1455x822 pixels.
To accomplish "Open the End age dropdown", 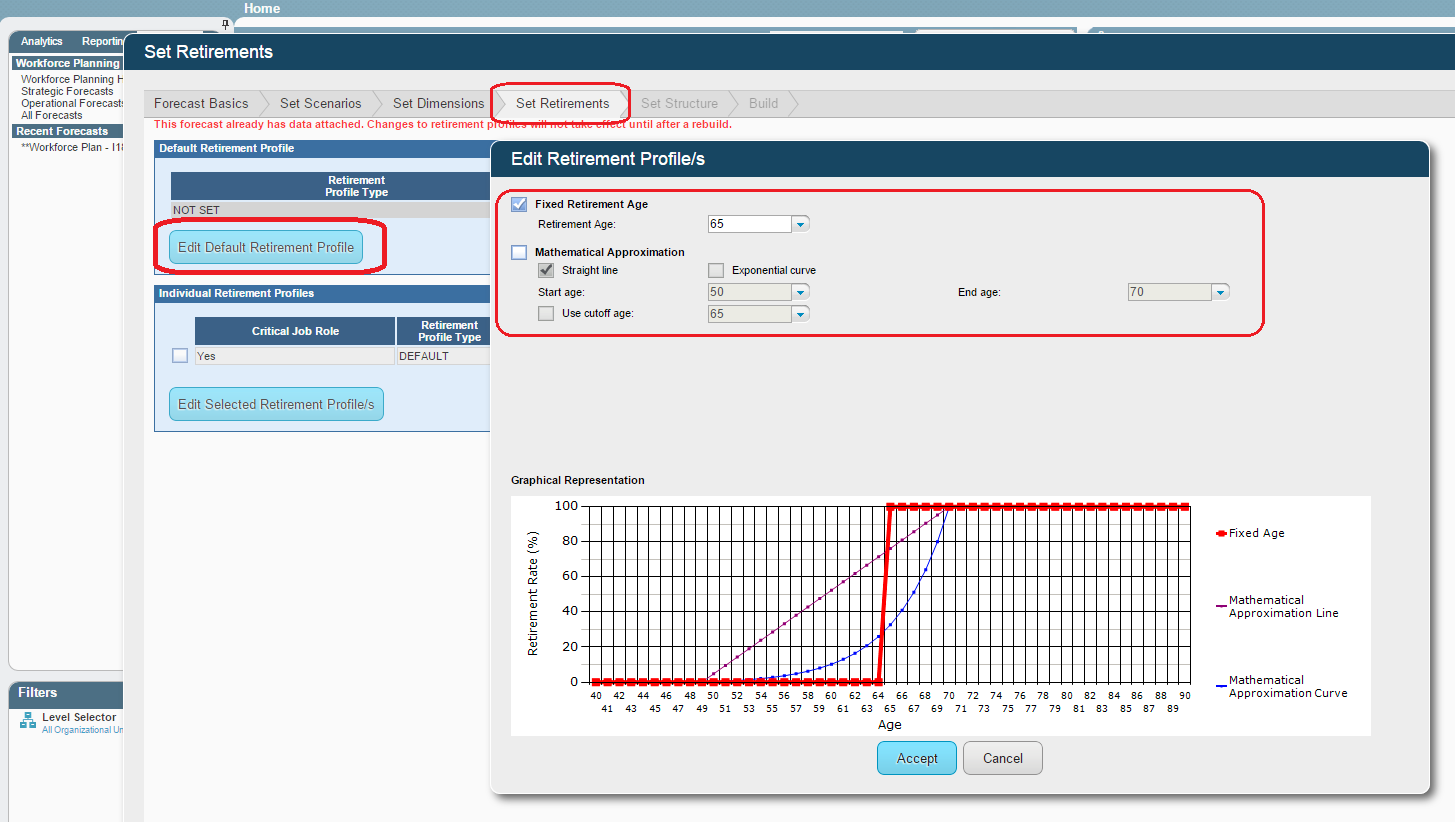I will tap(1220, 292).
